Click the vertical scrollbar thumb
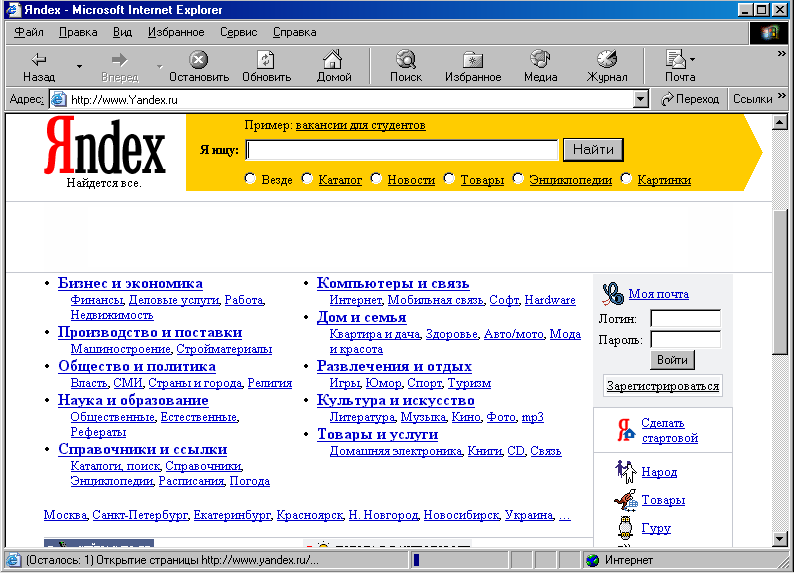Viewport: 794px width, 573px height. pyautogui.click(x=780, y=281)
